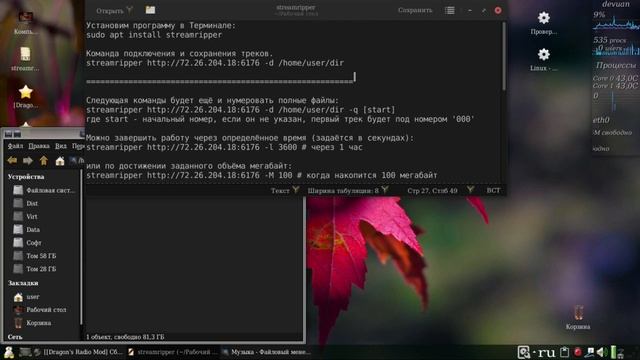640x360 pixels.
Task: Click line ending "-M 100 # когда накопится 100 мегабайт"
Action: click(262, 176)
